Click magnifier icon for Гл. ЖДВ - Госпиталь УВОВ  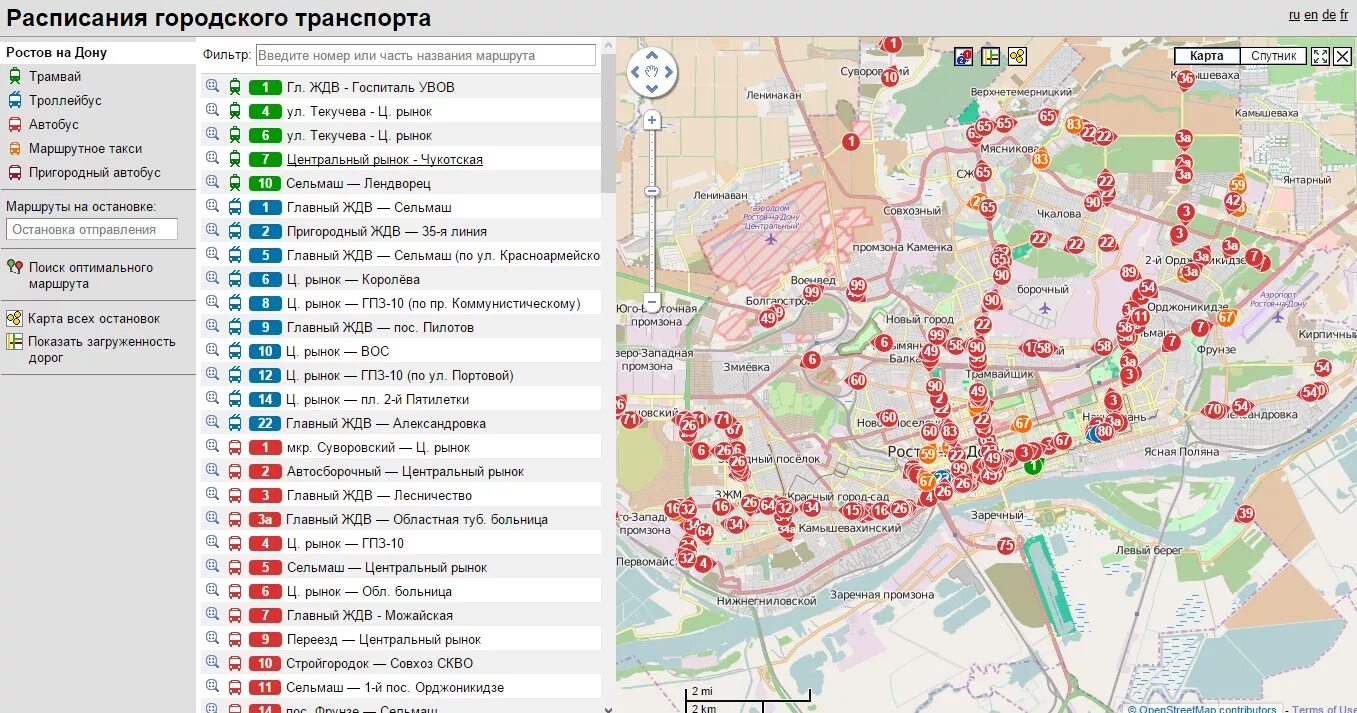[212, 86]
